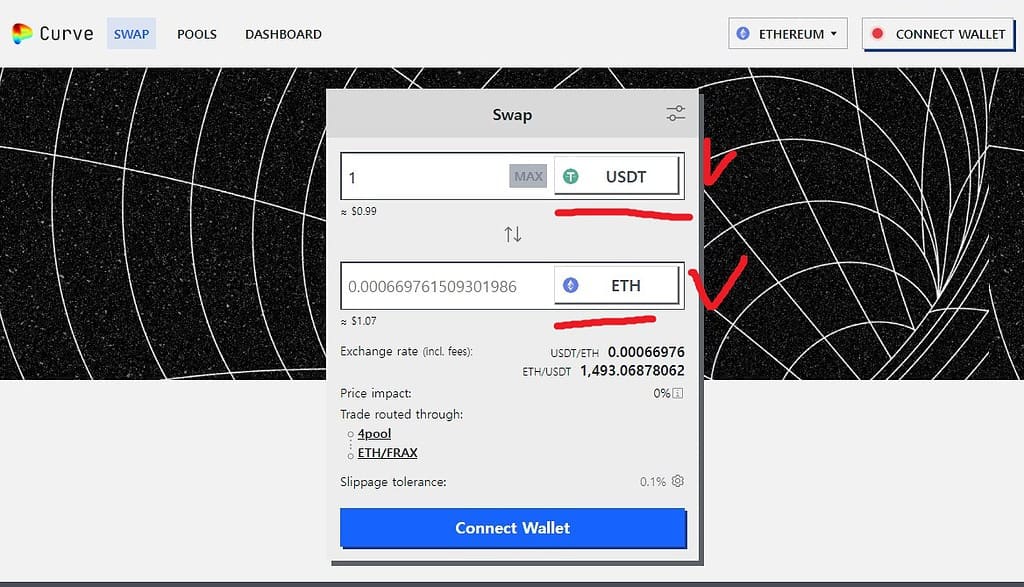
Task: Click the Curve logo
Action: 53,33
